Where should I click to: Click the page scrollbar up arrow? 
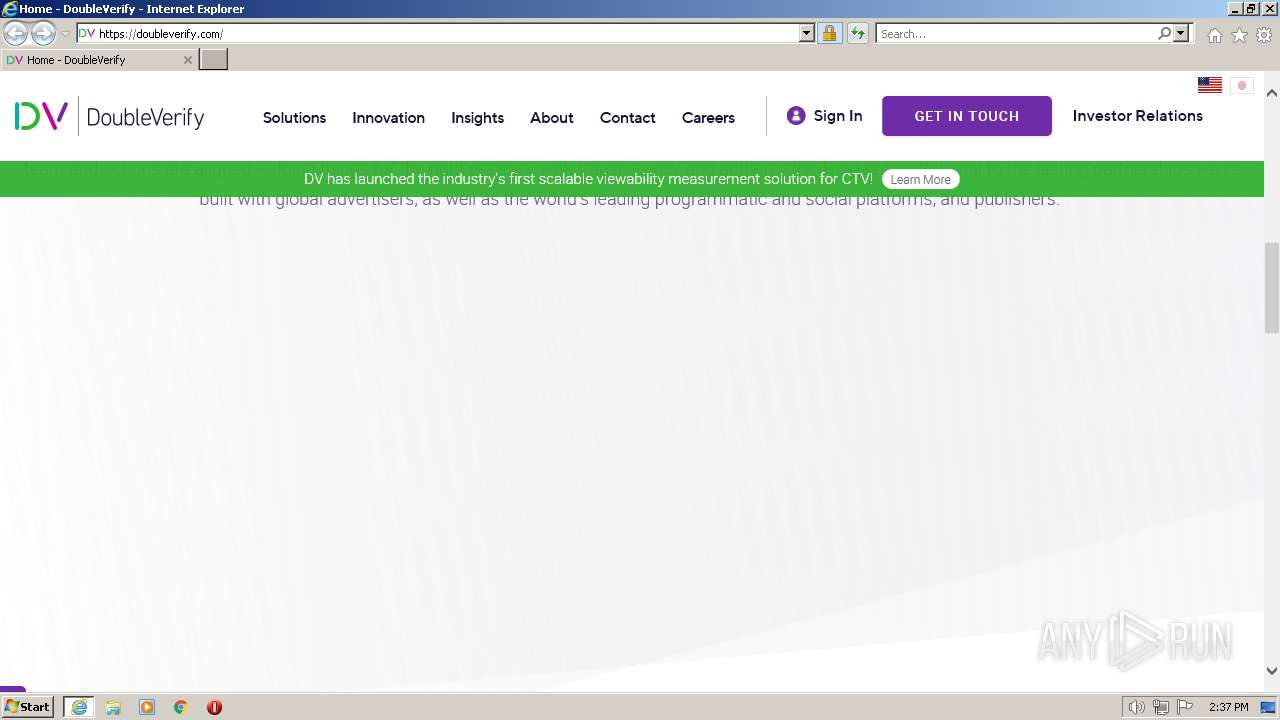click(x=1272, y=93)
